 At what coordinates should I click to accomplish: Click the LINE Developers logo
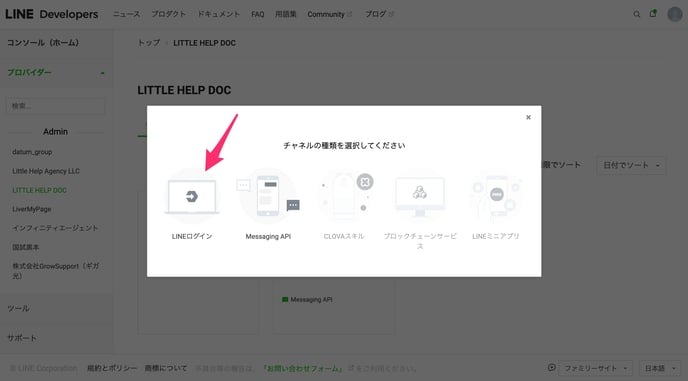(52, 14)
